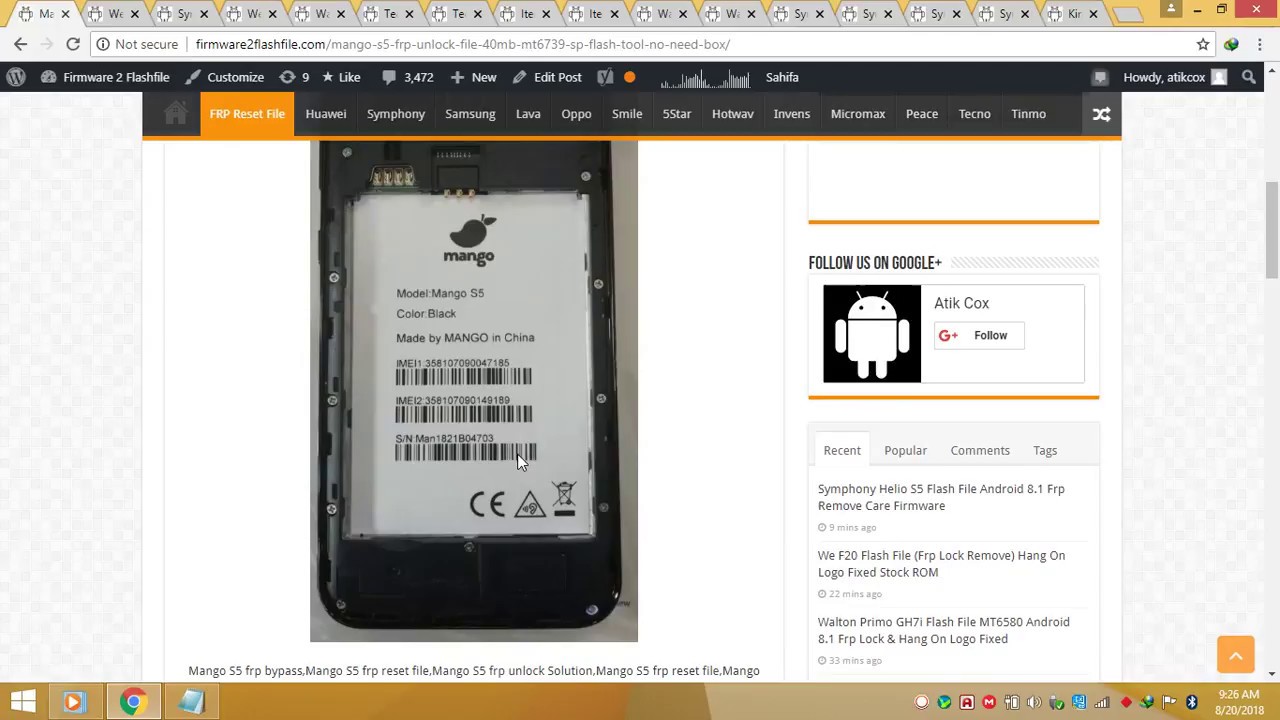Click the Mango S5 phone back image

[474, 391]
